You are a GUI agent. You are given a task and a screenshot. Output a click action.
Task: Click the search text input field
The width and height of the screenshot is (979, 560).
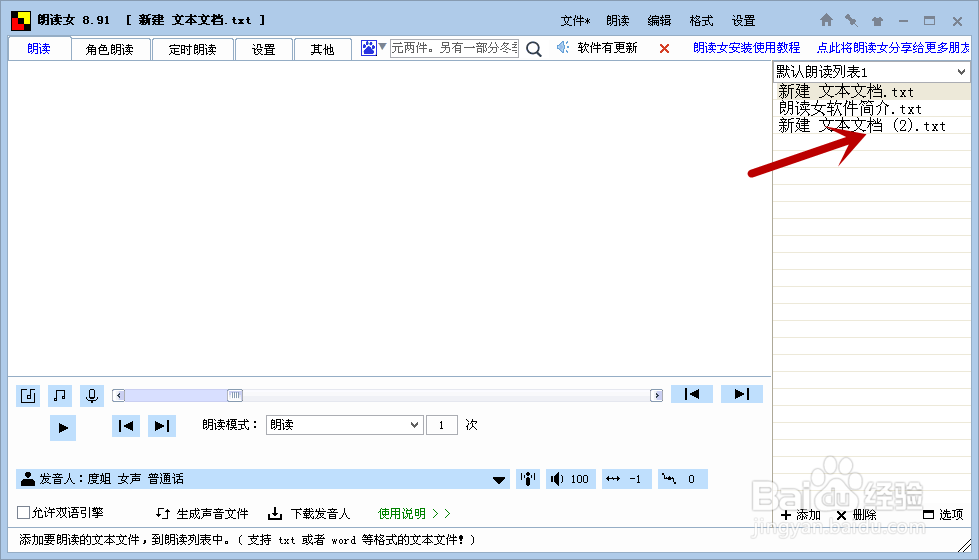[454, 47]
